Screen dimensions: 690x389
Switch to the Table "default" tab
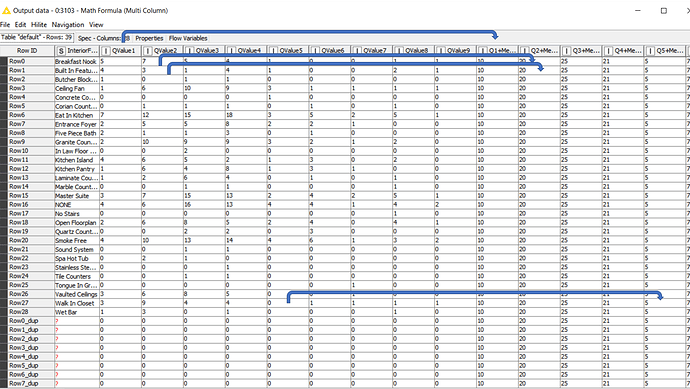point(37,37)
